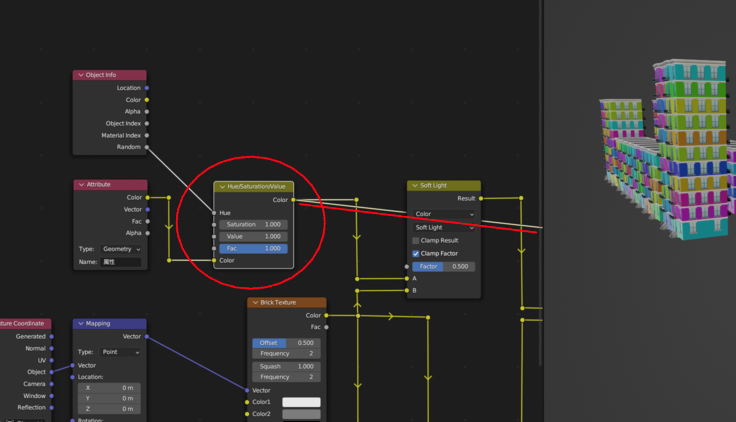Screen dimensions: 736x422
Task: Click the Object Info Alpha output socket
Action: click(x=147, y=112)
